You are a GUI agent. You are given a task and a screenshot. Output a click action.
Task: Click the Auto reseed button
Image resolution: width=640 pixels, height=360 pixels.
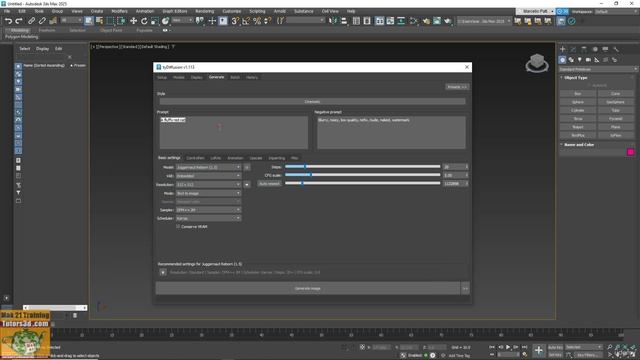(269, 184)
